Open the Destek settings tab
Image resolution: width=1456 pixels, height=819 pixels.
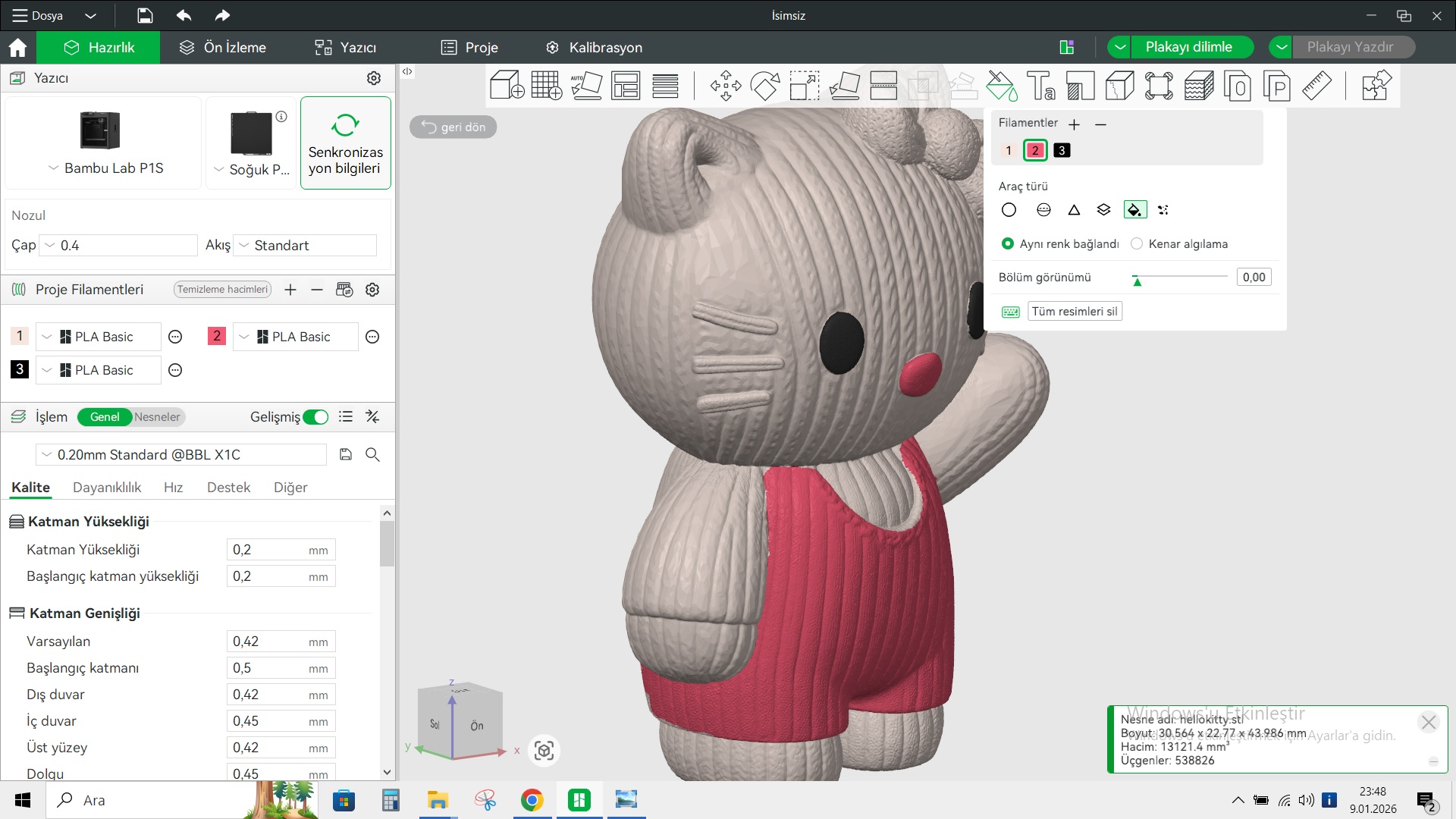tap(228, 488)
